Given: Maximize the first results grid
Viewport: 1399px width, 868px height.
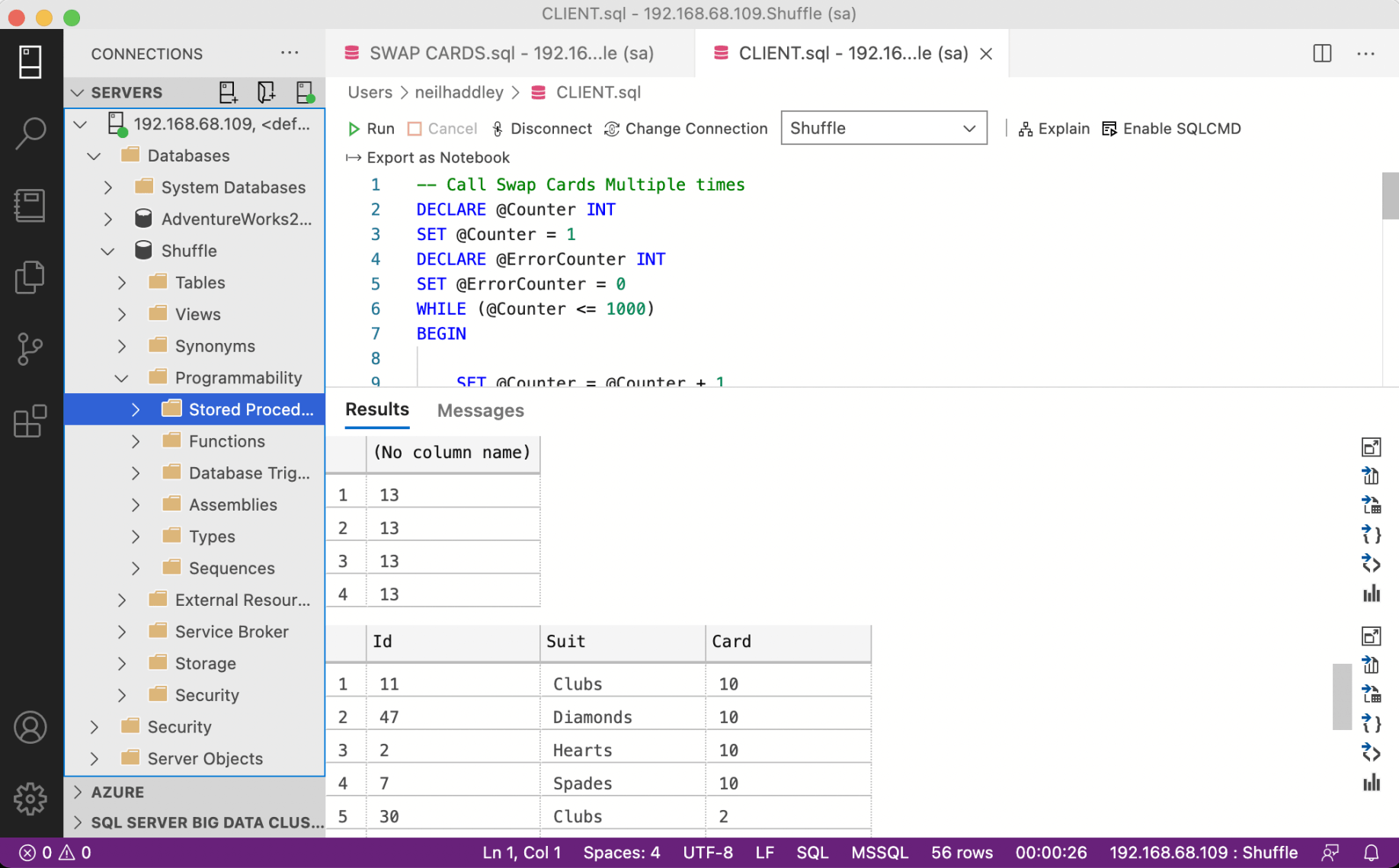Looking at the screenshot, I should click(1371, 447).
